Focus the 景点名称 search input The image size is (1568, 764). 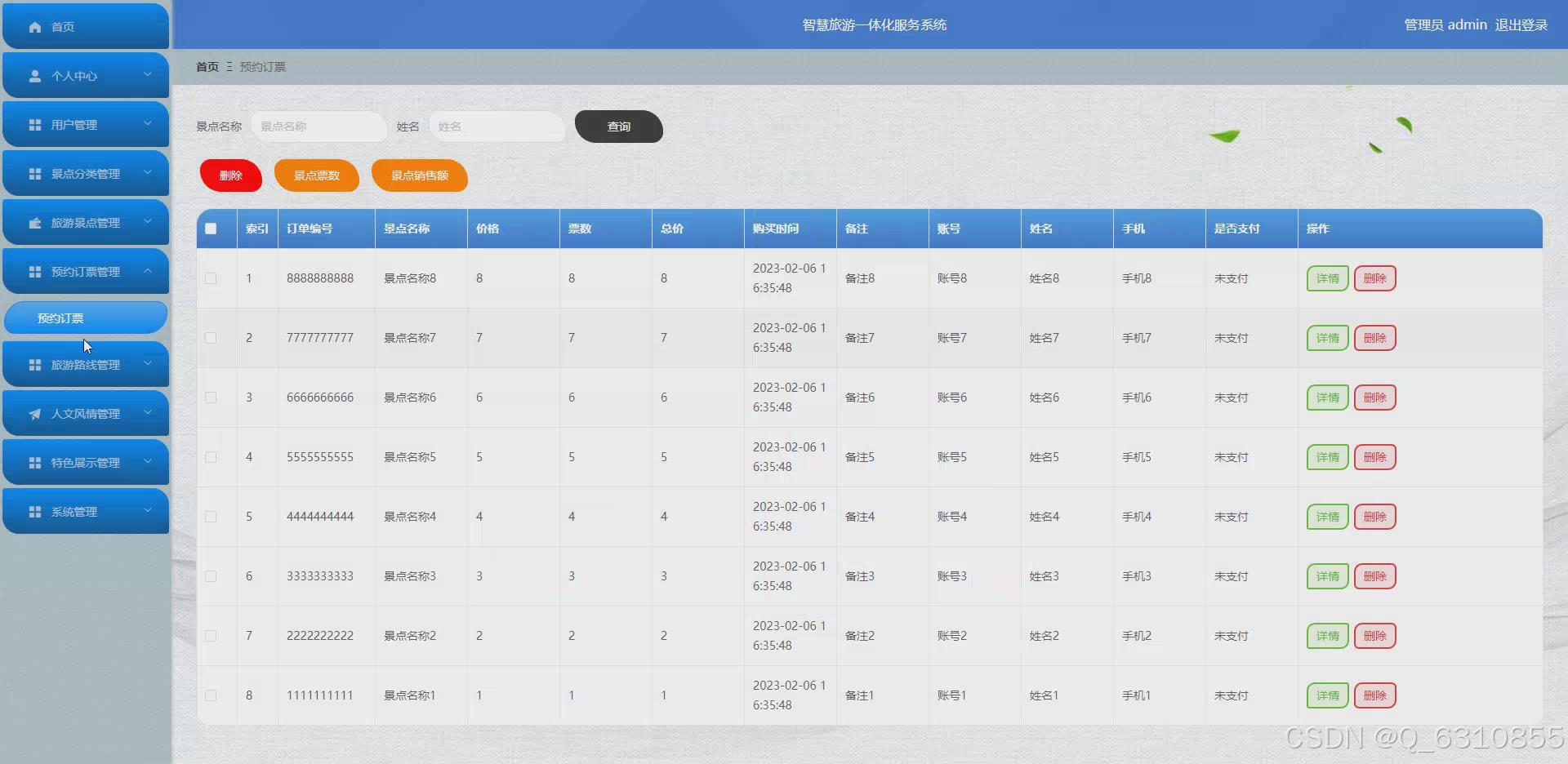pyautogui.click(x=318, y=127)
